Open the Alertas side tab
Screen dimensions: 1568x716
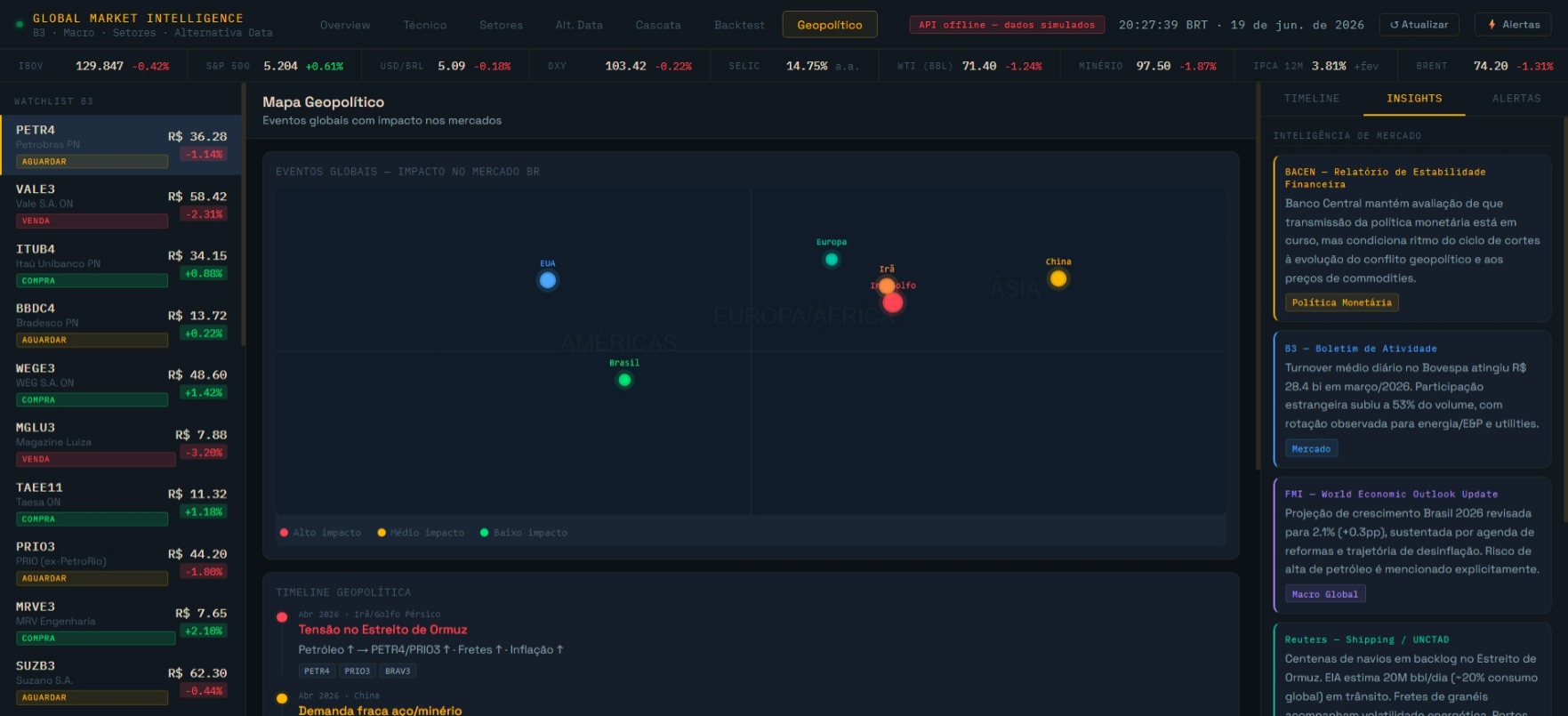(x=1516, y=99)
